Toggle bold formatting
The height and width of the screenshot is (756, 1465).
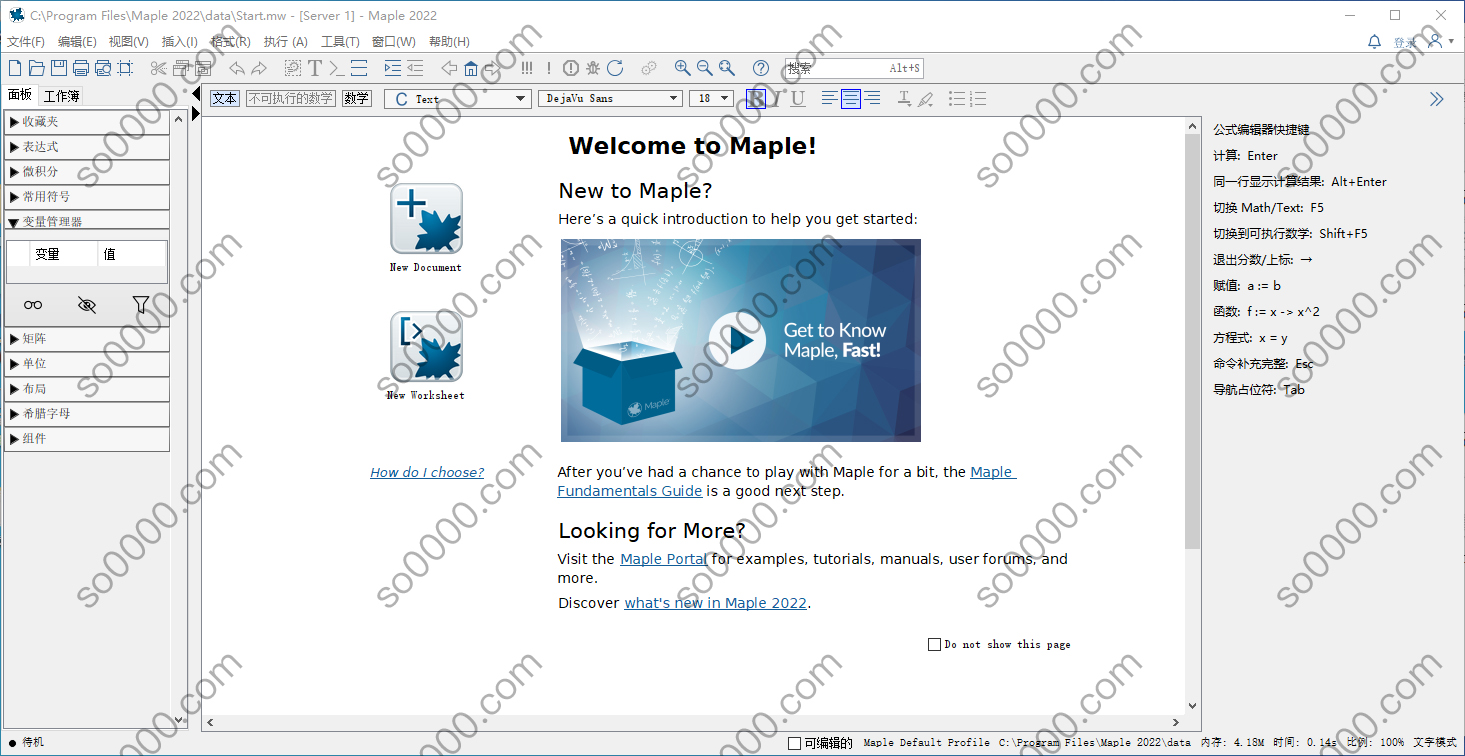point(757,98)
